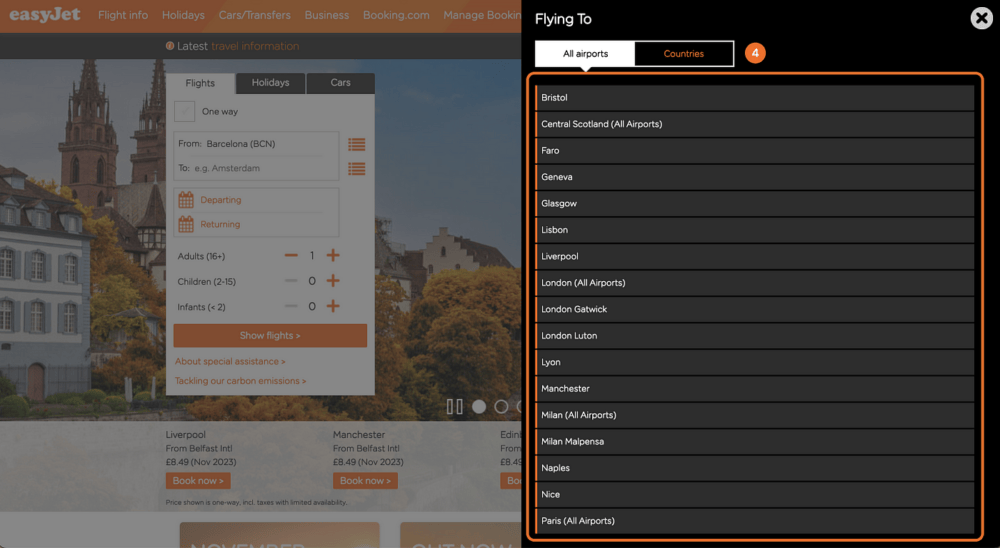Open About special assistance link

pyautogui.click(x=230, y=361)
